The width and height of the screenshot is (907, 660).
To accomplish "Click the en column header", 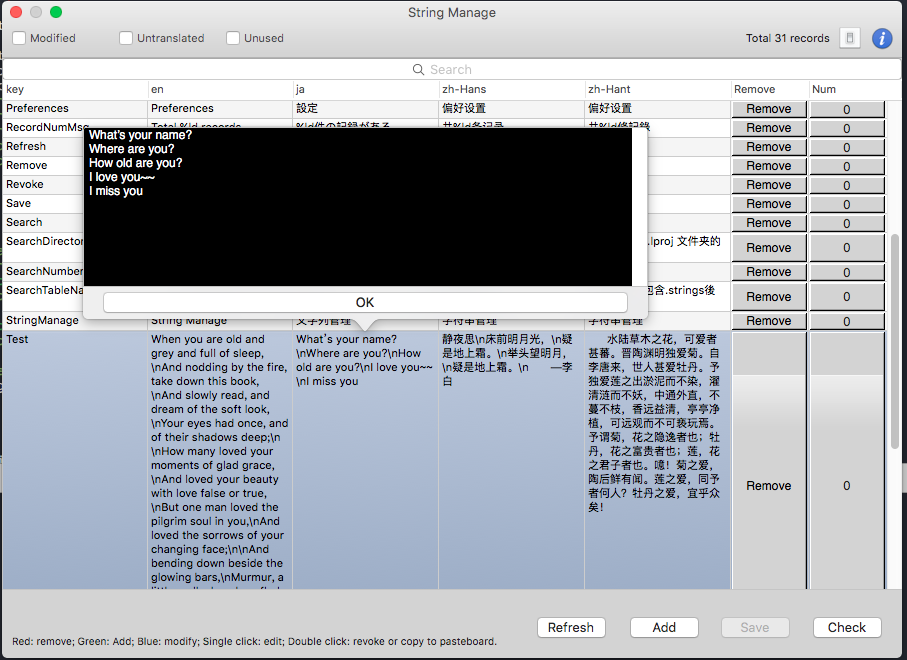I will (220, 90).
